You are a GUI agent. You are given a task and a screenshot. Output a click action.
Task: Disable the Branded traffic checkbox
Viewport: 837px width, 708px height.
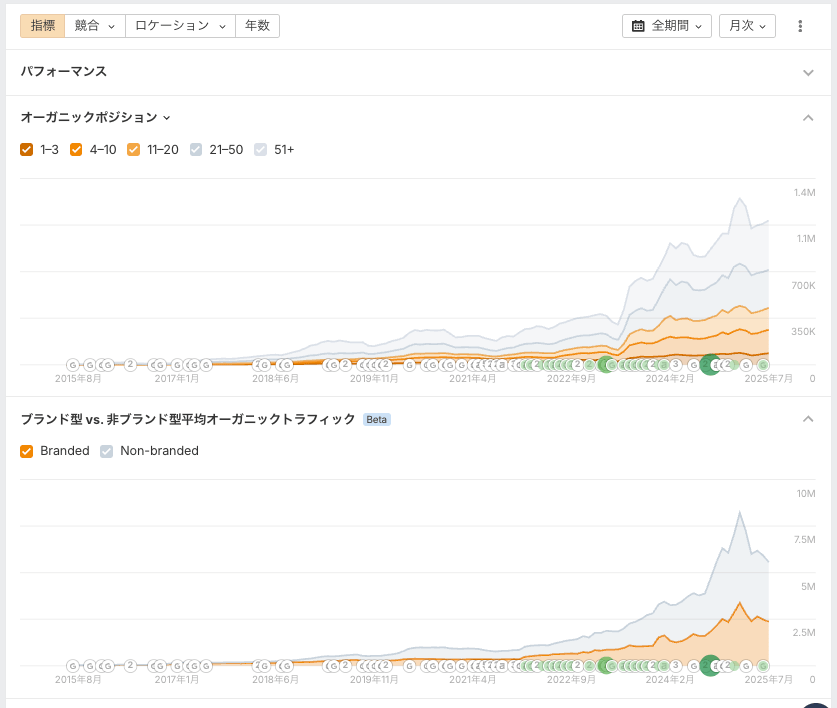(x=27, y=451)
